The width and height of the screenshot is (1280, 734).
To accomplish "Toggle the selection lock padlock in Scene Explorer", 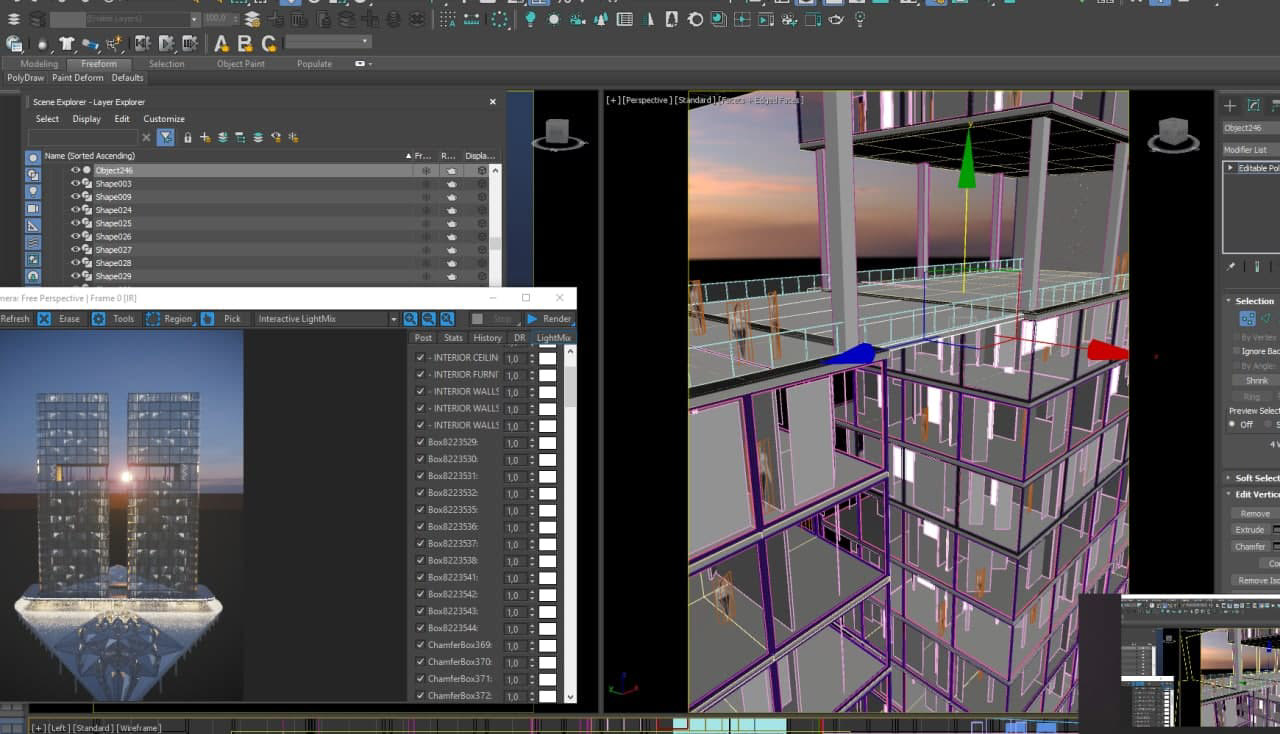I will [188, 138].
